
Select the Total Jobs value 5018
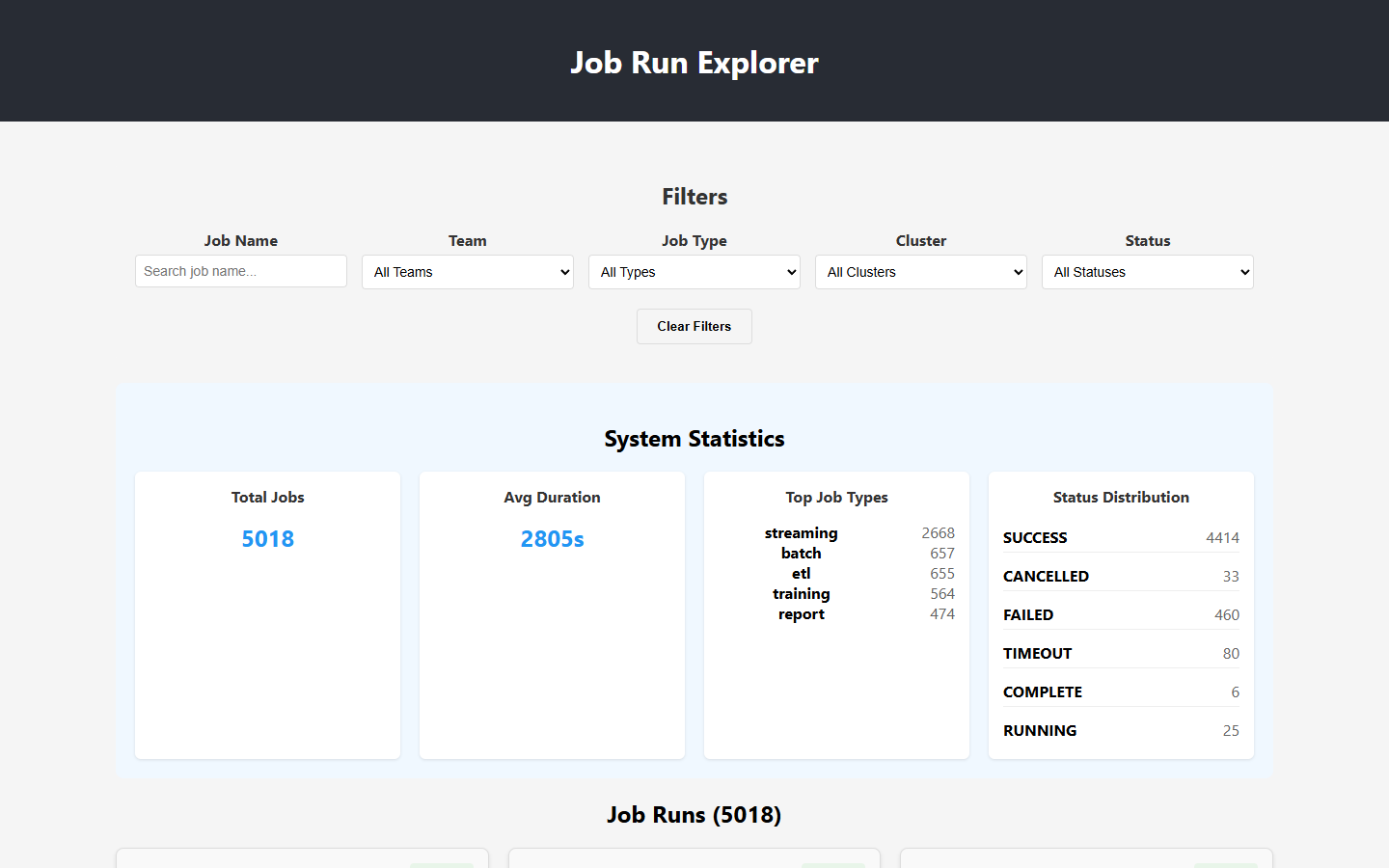[x=268, y=539]
